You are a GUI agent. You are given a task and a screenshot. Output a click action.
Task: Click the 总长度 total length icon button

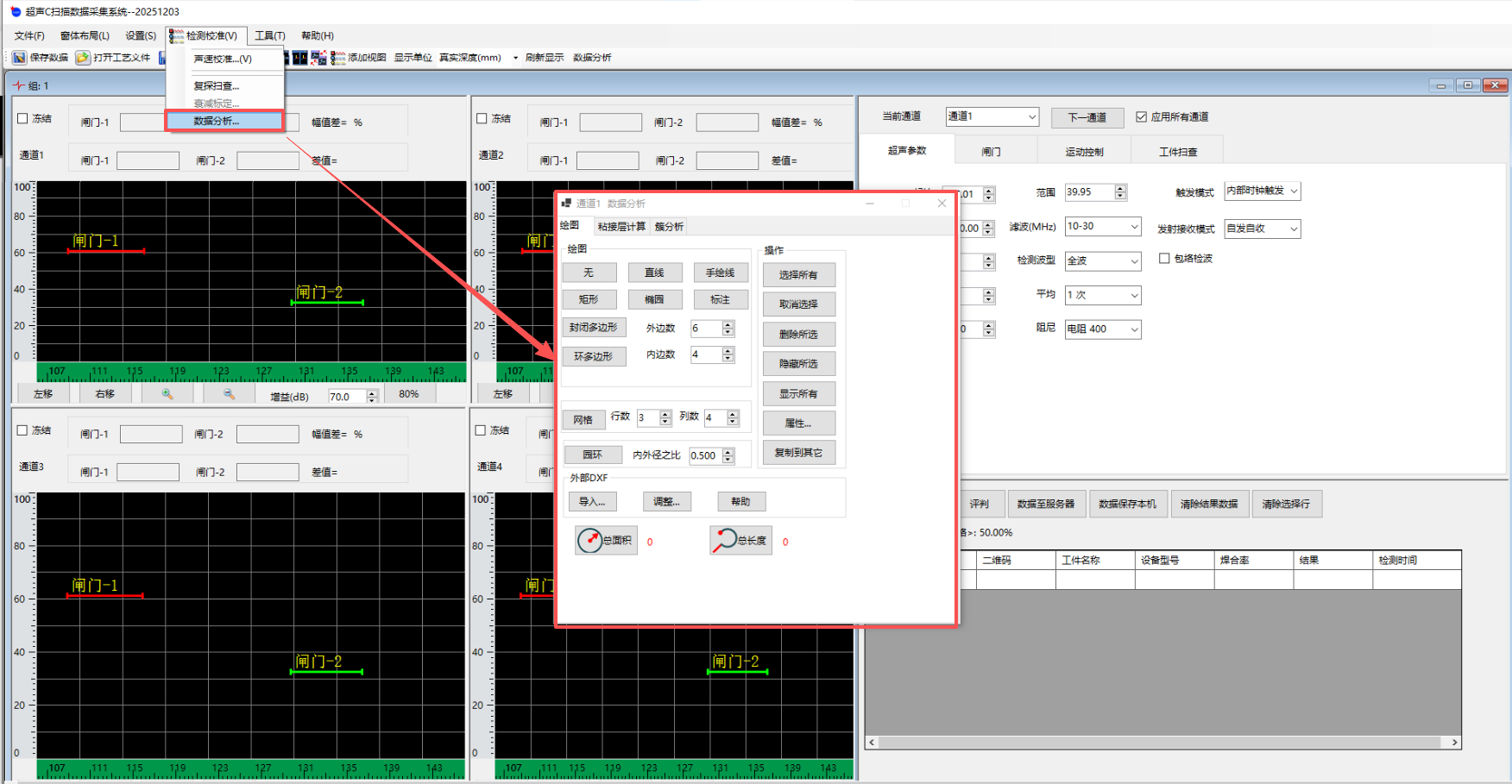click(740, 541)
